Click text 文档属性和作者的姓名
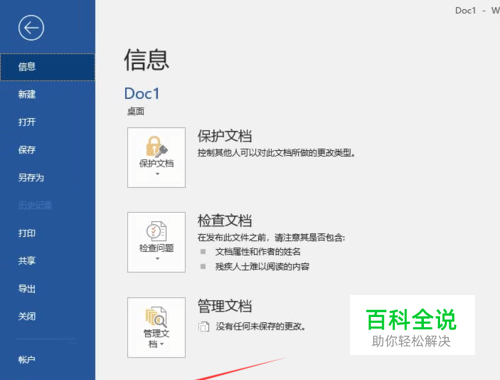Viewport: 500px width, 380px height. click(258, 252)
